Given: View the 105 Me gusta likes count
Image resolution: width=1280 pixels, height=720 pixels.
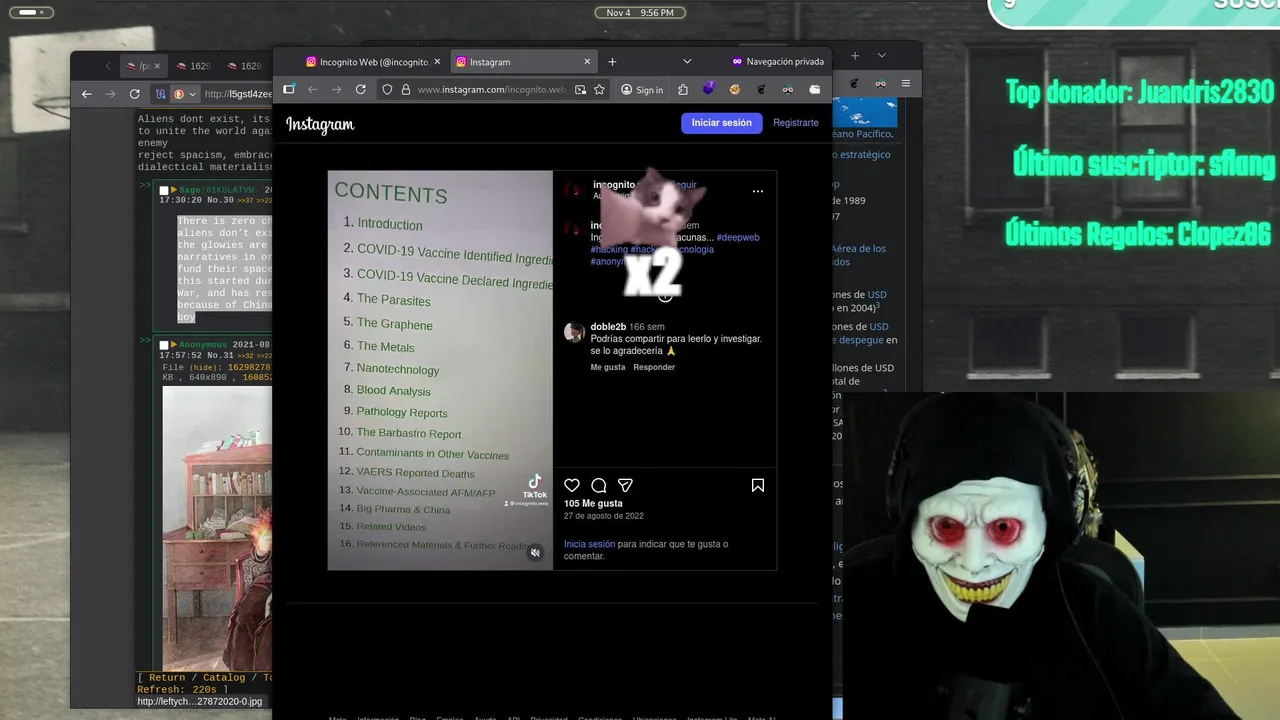Looking at the screenshot, I should pyautogui.click(x=593, y=504).
